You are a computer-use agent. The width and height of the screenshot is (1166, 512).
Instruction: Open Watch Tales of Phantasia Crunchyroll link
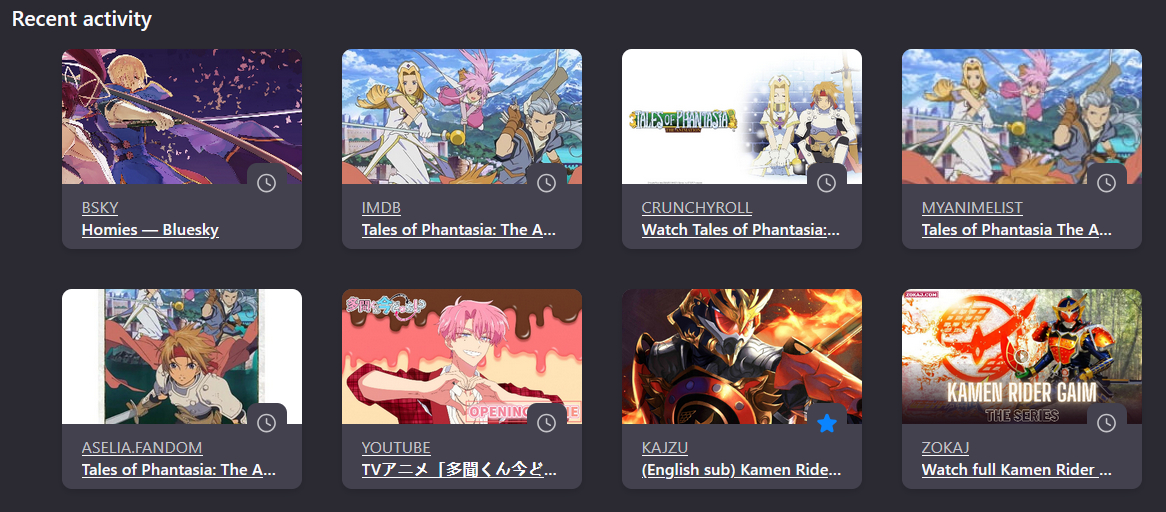[x=741, y=230]
